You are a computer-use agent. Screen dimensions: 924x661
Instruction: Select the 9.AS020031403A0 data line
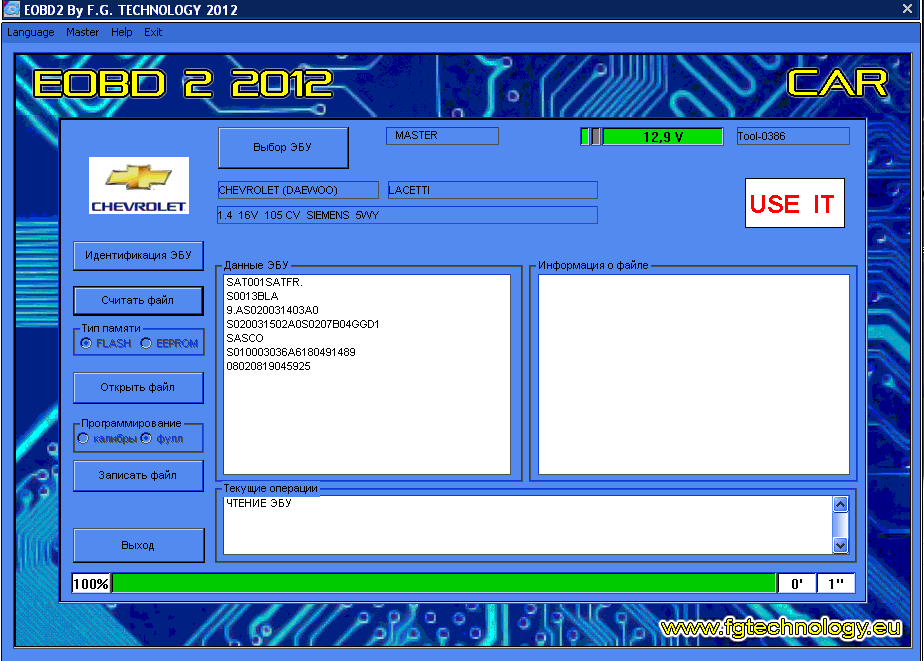click(x=272, y=310)
